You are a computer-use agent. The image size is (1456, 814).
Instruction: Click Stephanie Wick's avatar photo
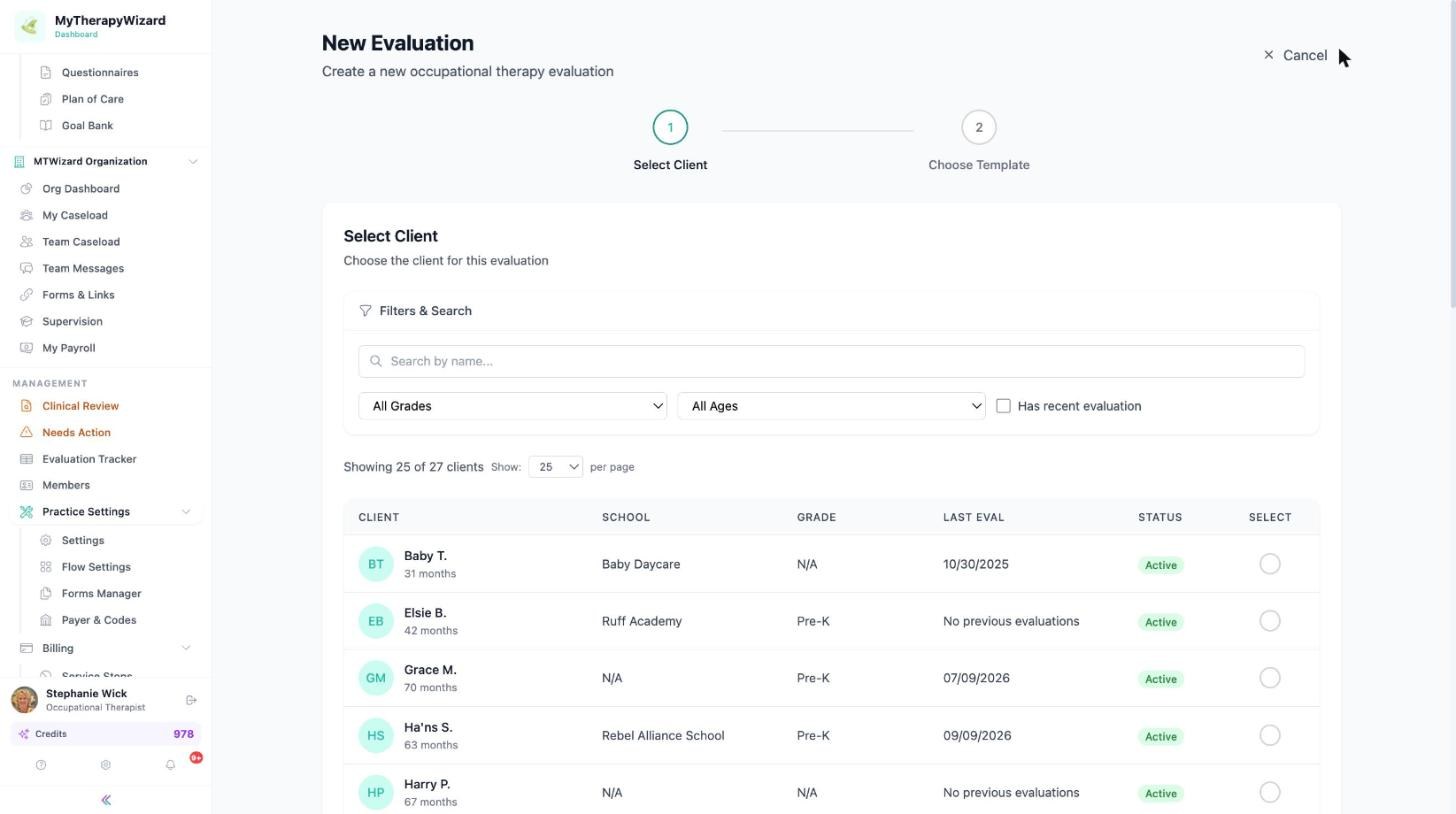pos(25,700)
